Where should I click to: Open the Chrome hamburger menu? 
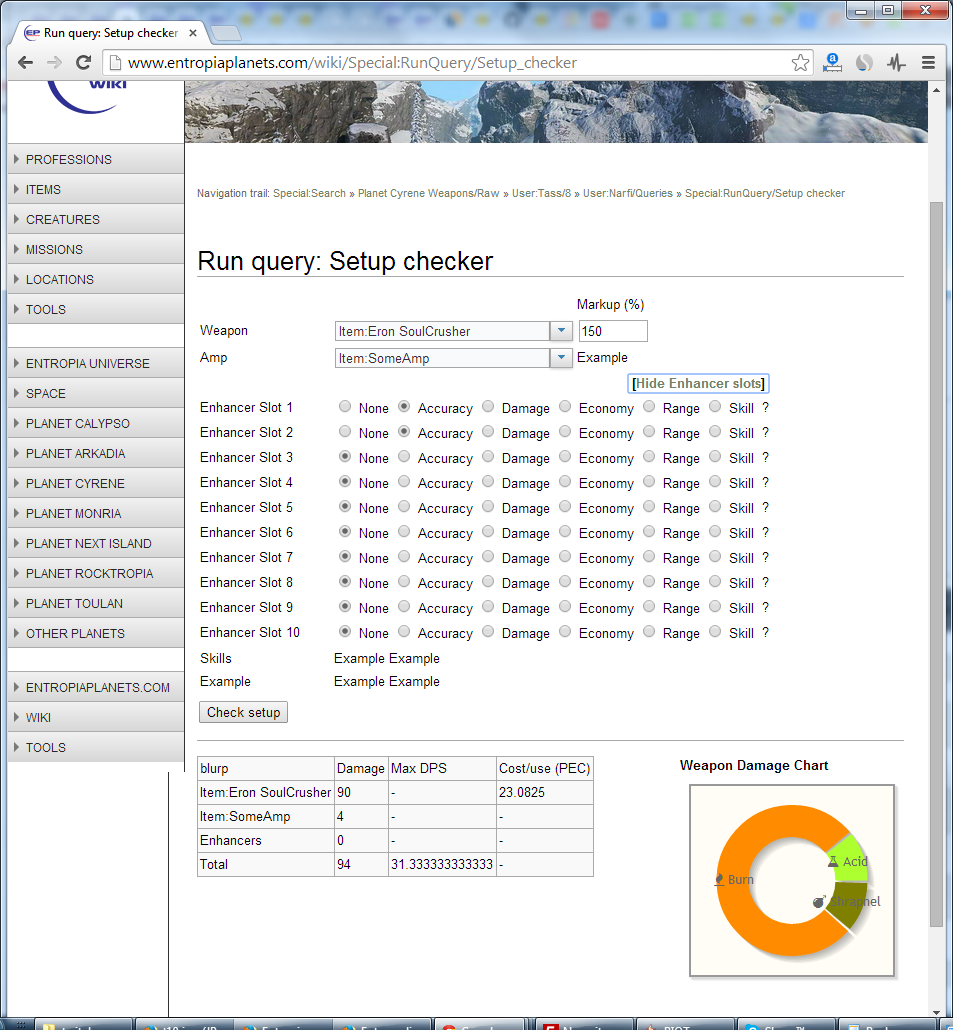[x=928, y=63]
